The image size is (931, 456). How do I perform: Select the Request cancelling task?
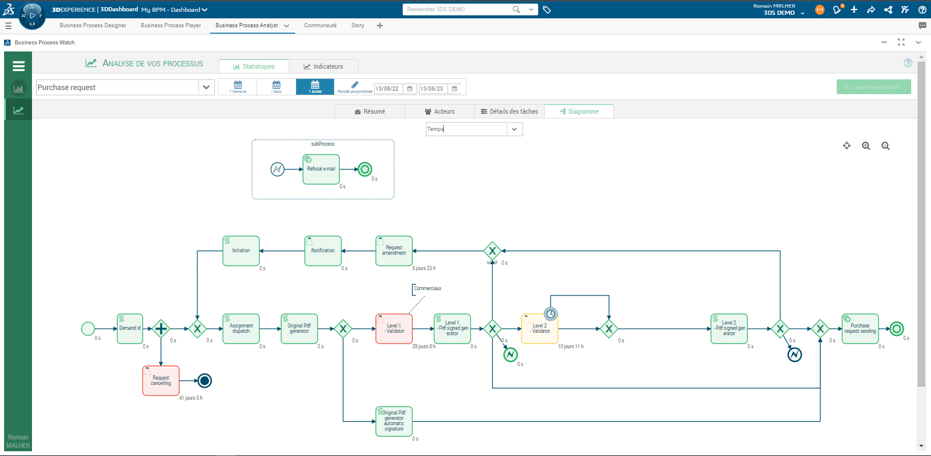tap(161, 381)
